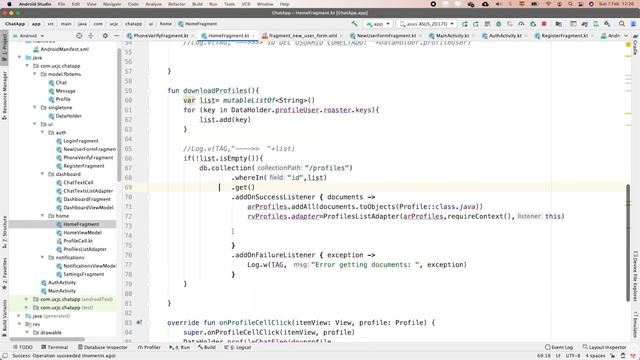Click the Locate target crosshair in Project panel
The height and width of the screenshot is (360, 640).
[x=79, y=36]
